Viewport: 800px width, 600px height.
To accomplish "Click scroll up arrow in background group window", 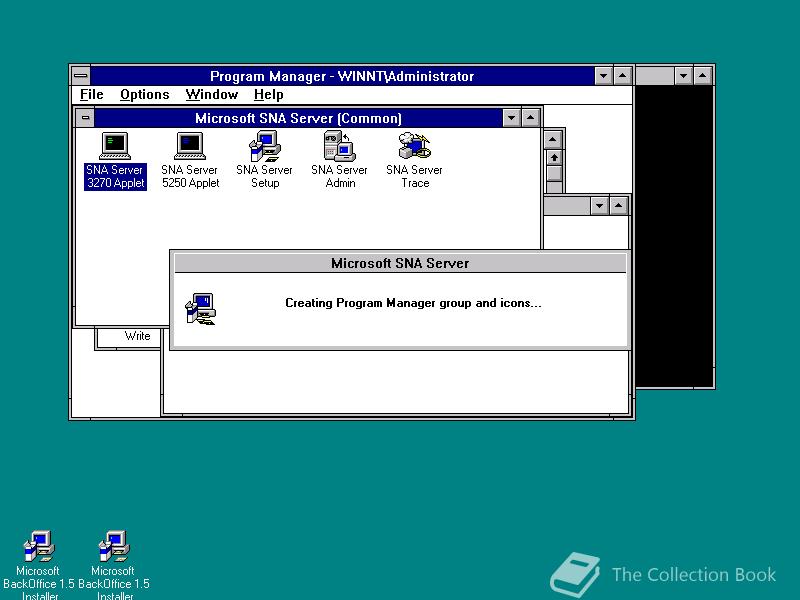I will click(x=553, y=139).
